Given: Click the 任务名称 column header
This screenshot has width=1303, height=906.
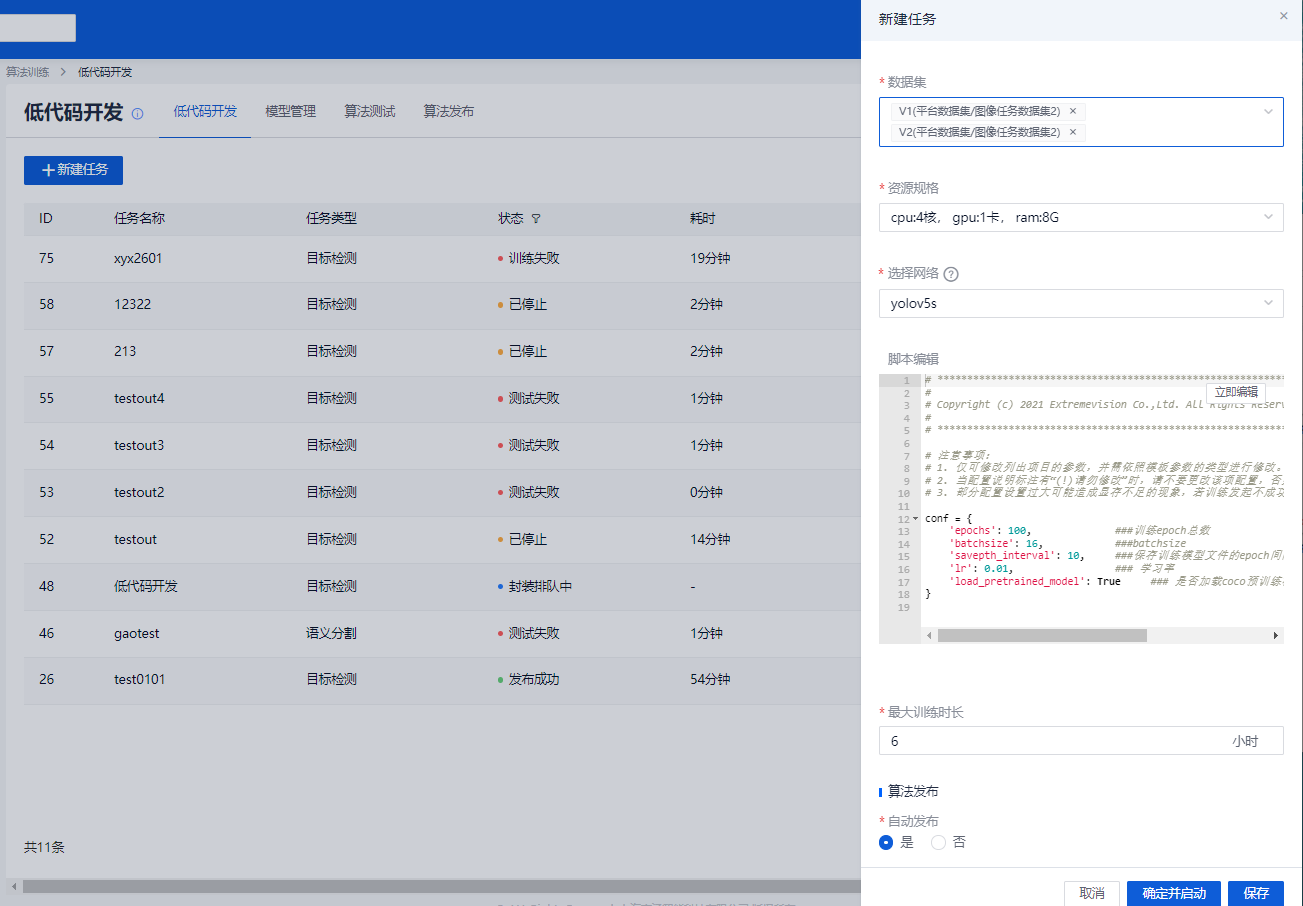Looking at the screenshot, I should click(140, 218).
